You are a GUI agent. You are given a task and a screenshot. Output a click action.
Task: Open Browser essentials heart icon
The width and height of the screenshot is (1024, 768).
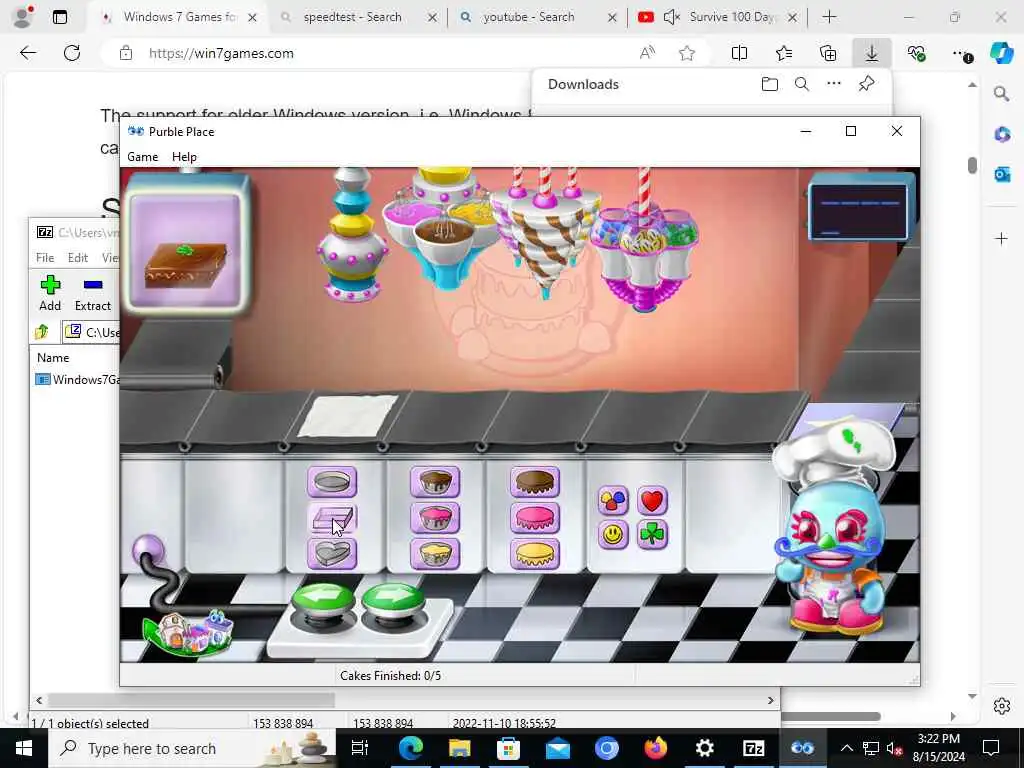pyautogui.click(x=916, y=53)
